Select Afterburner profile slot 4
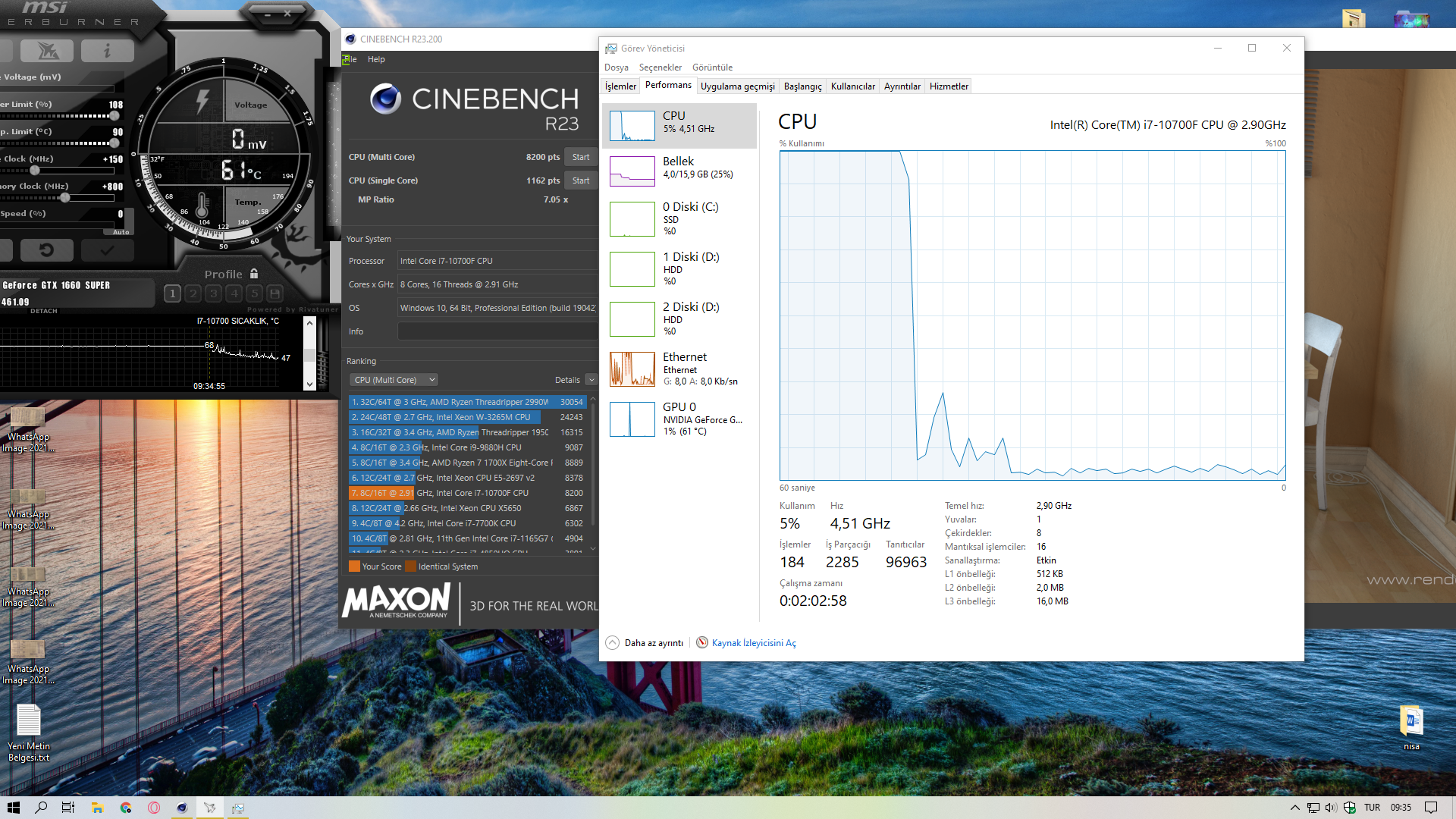 point(234,293)
